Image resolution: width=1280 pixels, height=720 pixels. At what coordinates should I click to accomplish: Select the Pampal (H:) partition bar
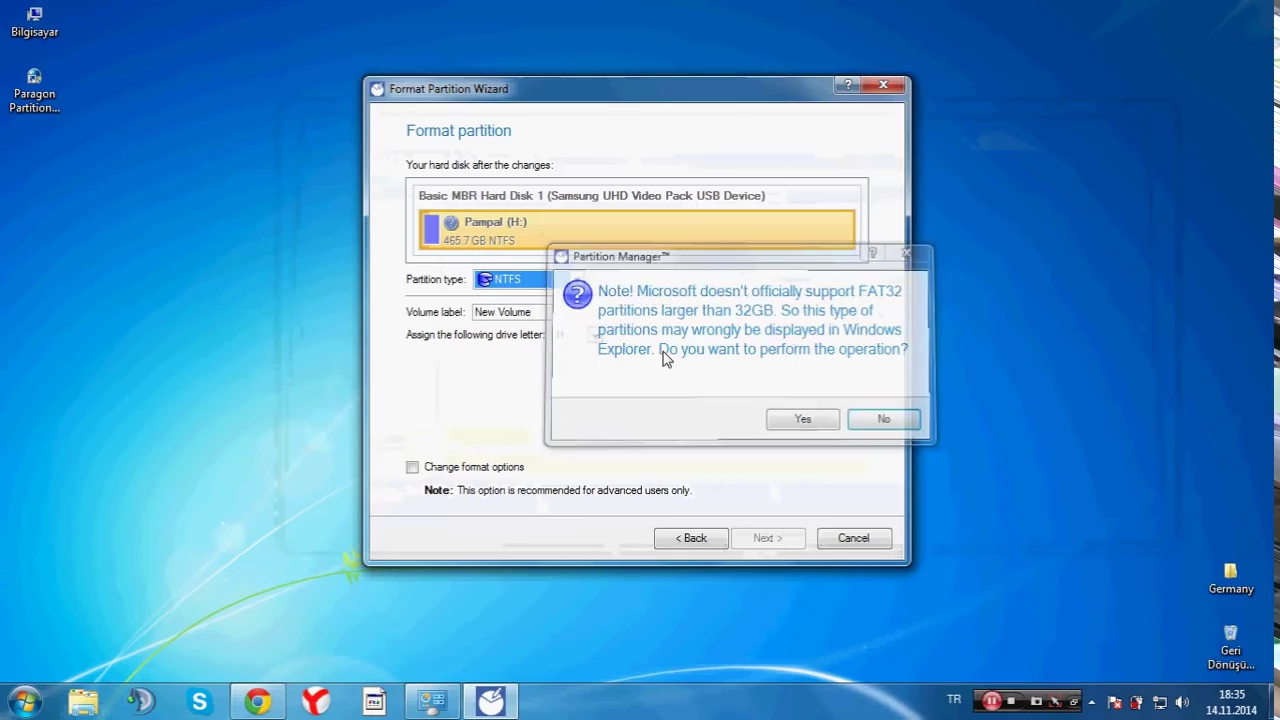[637, 230]
